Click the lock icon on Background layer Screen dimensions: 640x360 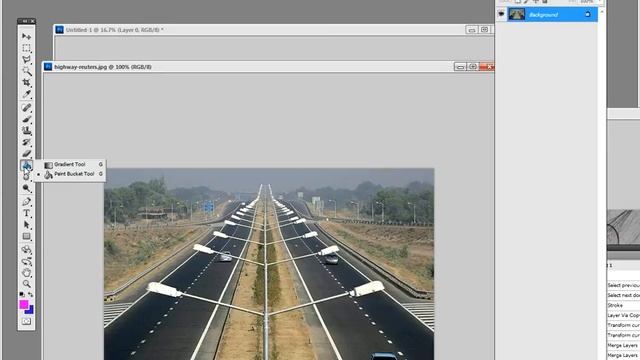coord(588,14)
